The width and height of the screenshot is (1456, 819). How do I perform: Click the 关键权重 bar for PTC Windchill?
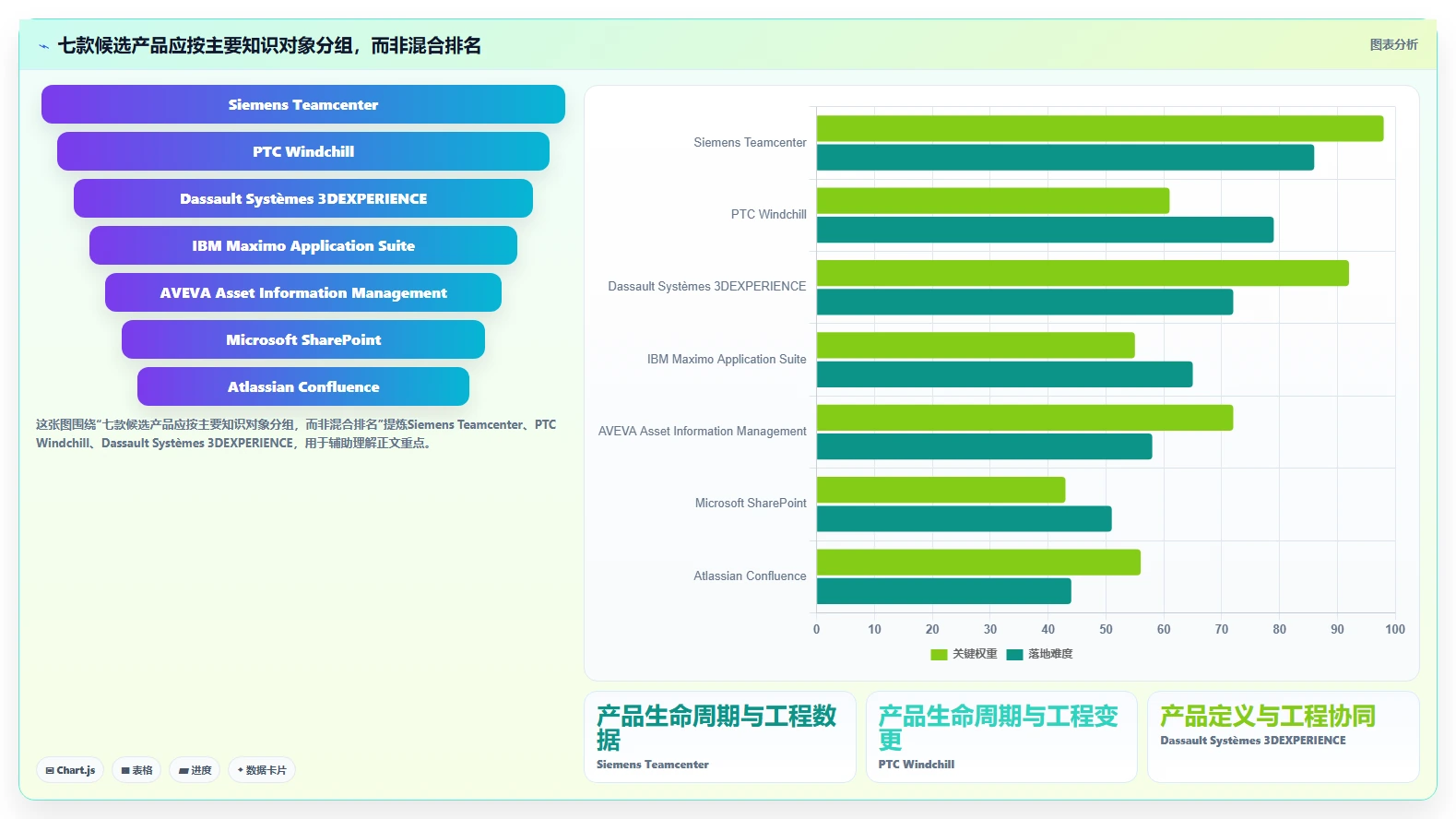(x=993, y=200)
